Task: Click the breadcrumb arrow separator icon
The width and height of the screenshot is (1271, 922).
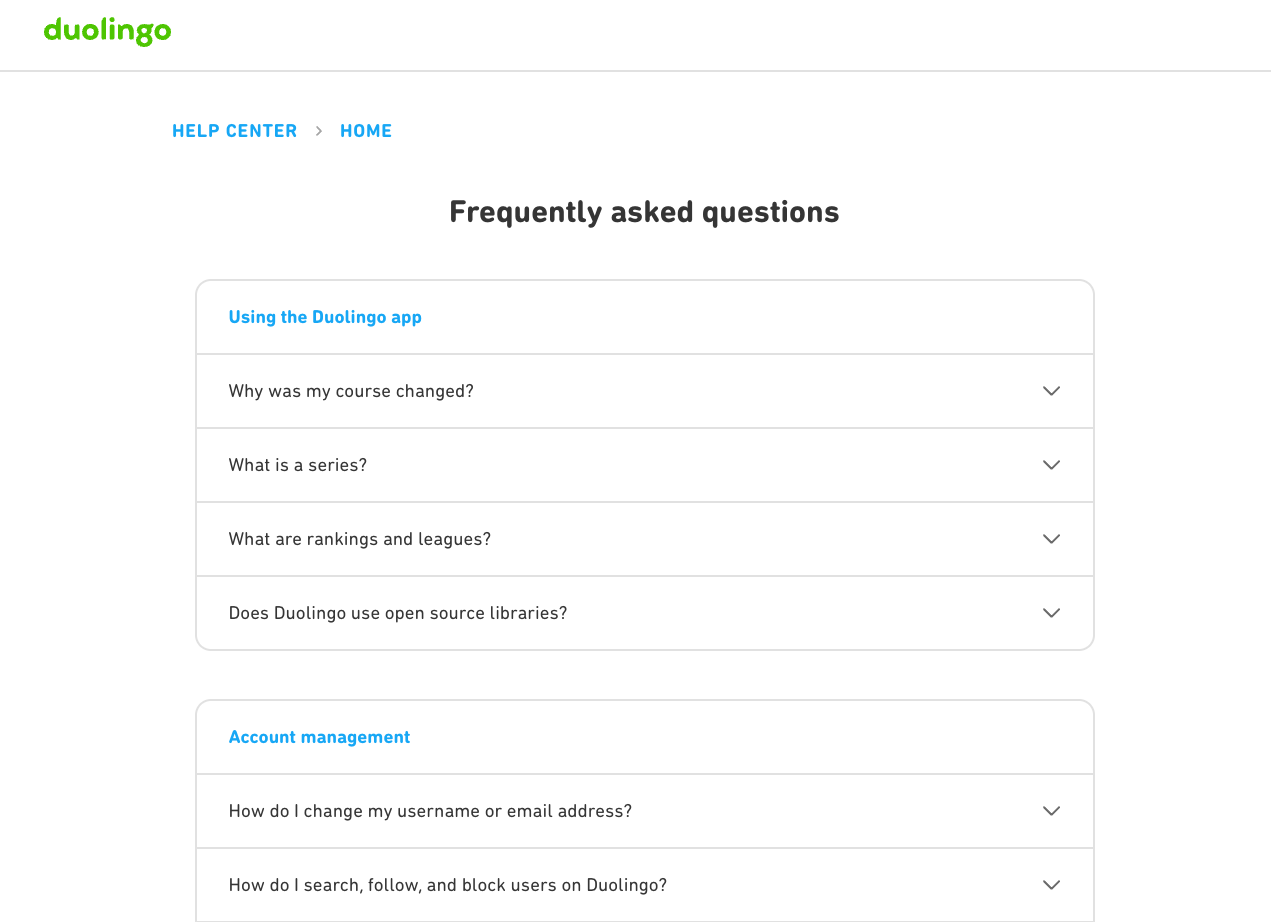Action: [318, 130]
